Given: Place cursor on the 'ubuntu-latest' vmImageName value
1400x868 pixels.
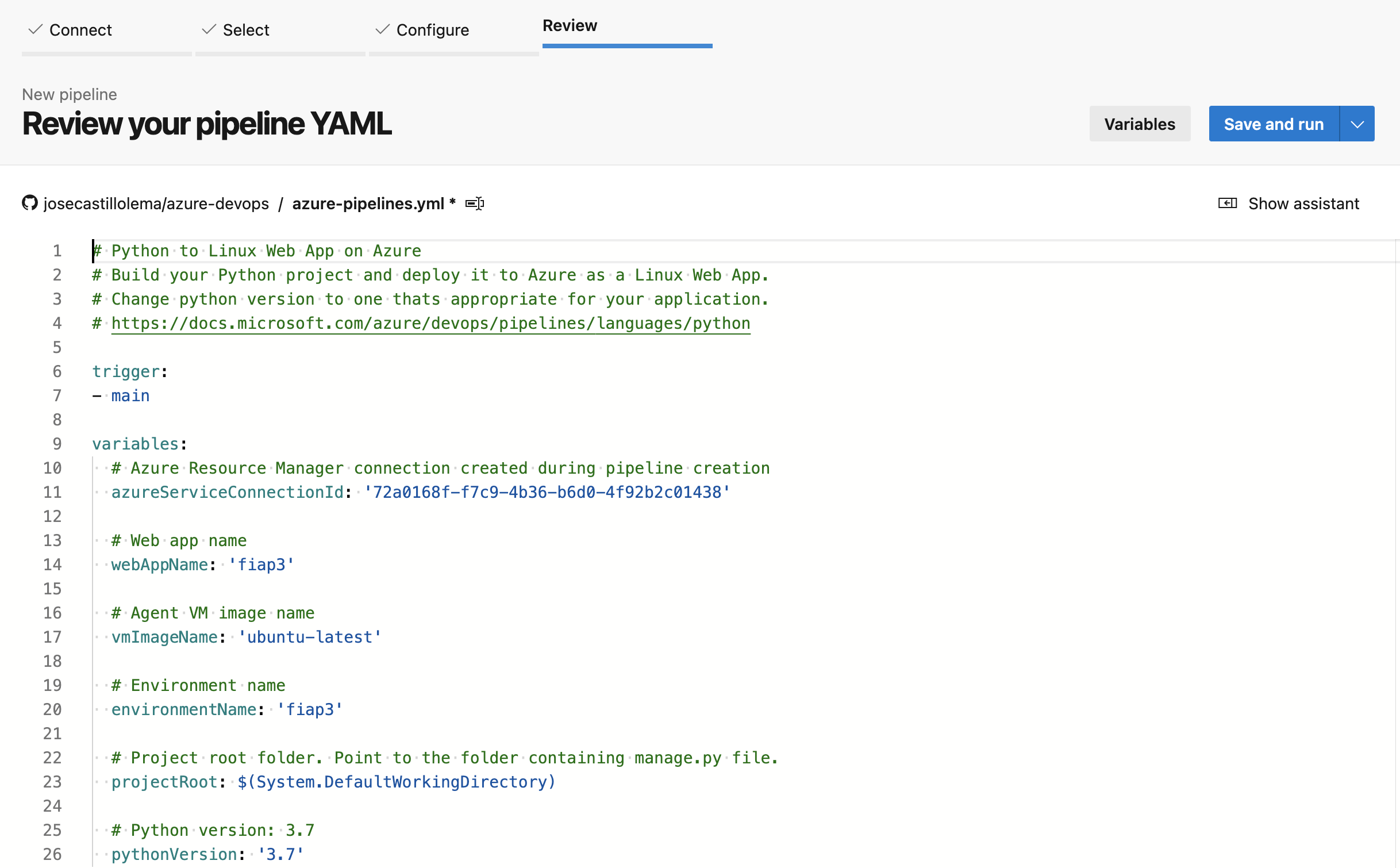Looking at the screenshot, I should 310,637.
